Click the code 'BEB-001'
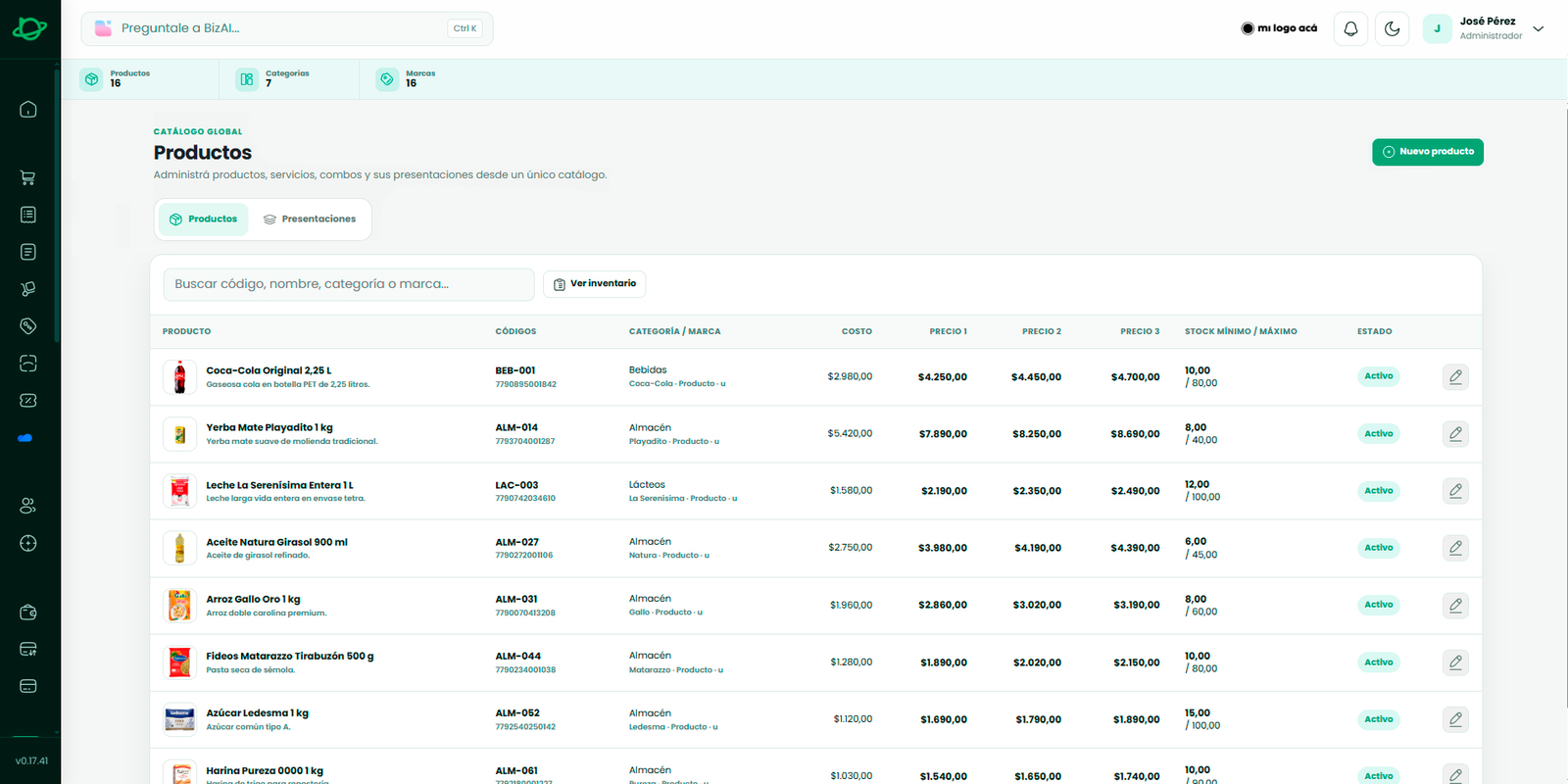 pos(515,370)
